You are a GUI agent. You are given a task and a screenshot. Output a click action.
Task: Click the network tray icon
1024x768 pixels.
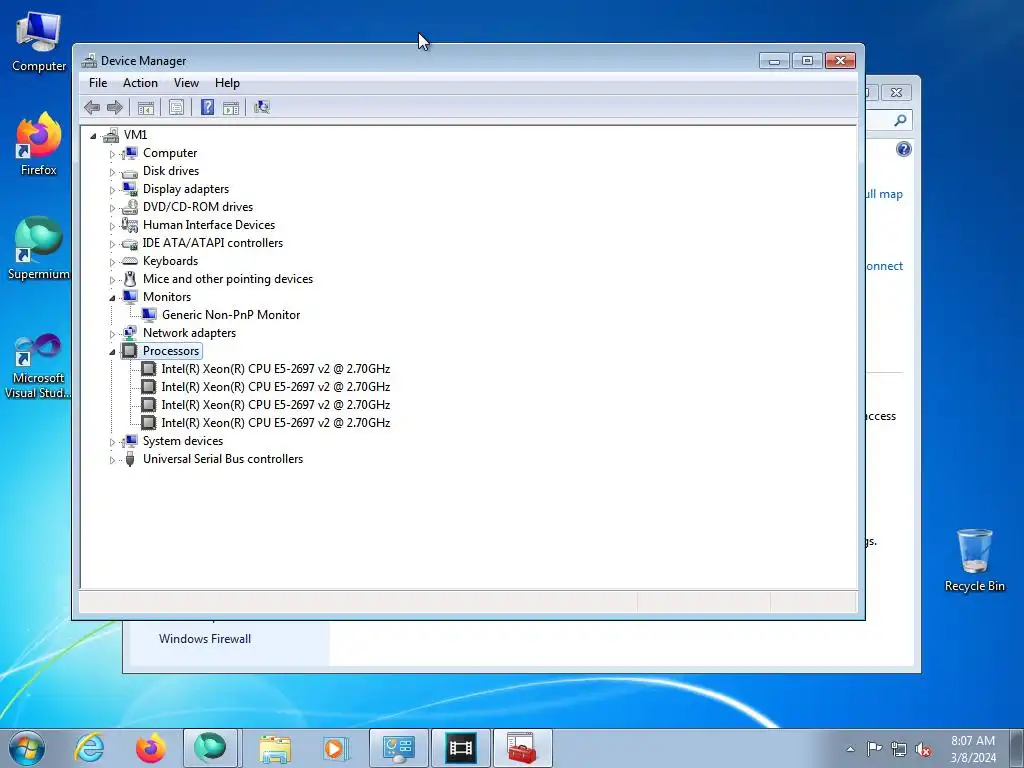click(899, 750)
